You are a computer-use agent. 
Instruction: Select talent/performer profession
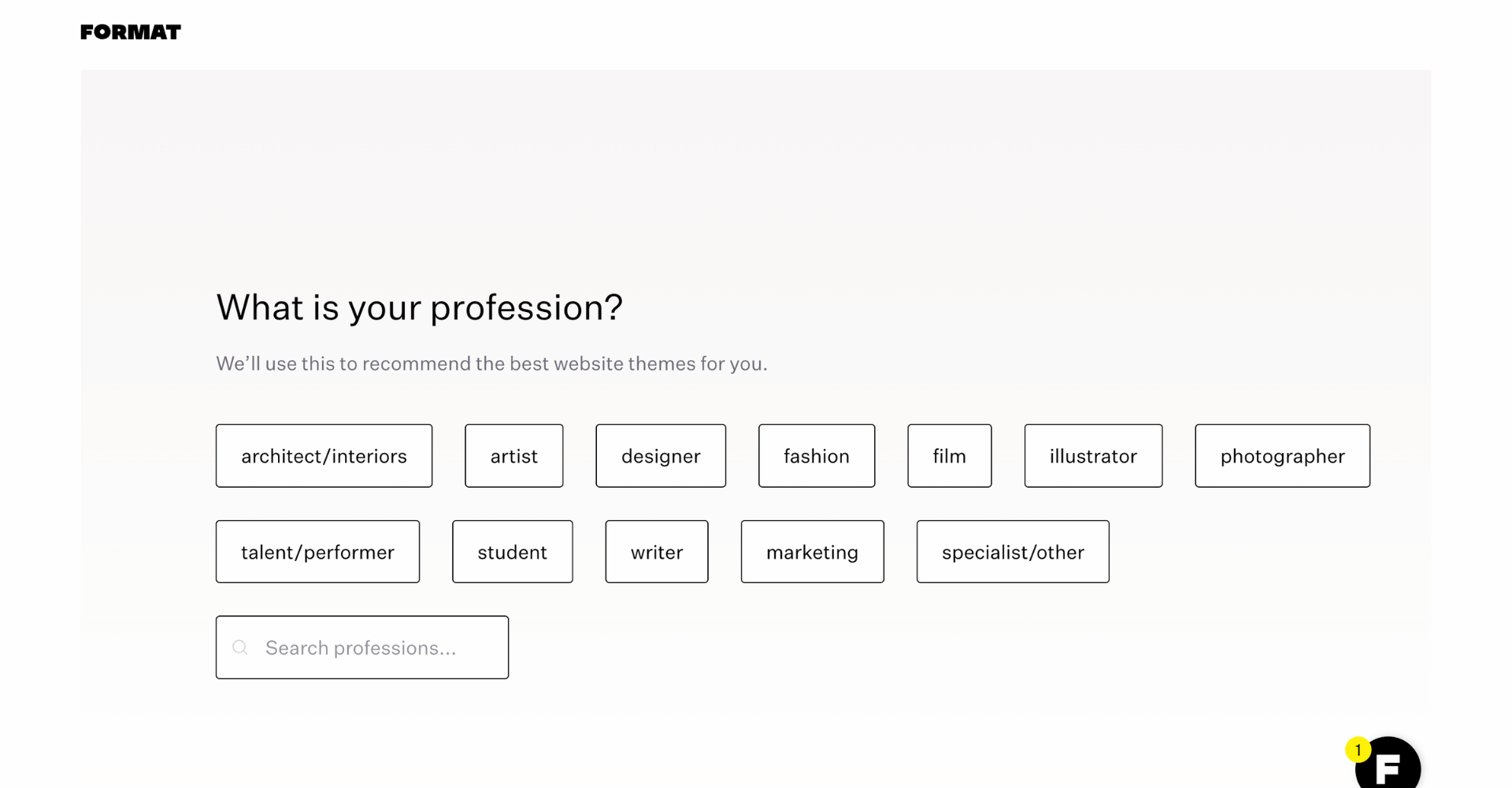click(x=317, y=552)
